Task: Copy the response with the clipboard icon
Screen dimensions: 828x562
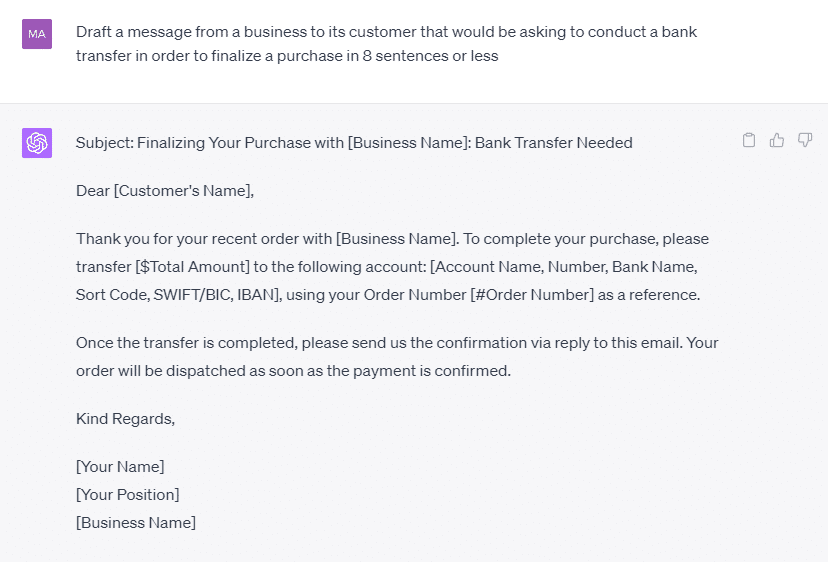Action: [x=748, y=140]
